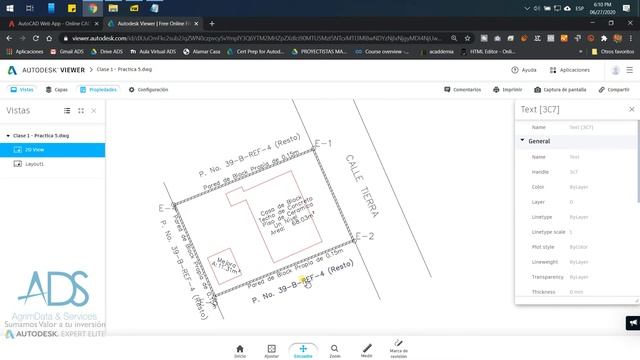Toggle the Propiedades panel button
640x360 pixels.
pos(98,89)
